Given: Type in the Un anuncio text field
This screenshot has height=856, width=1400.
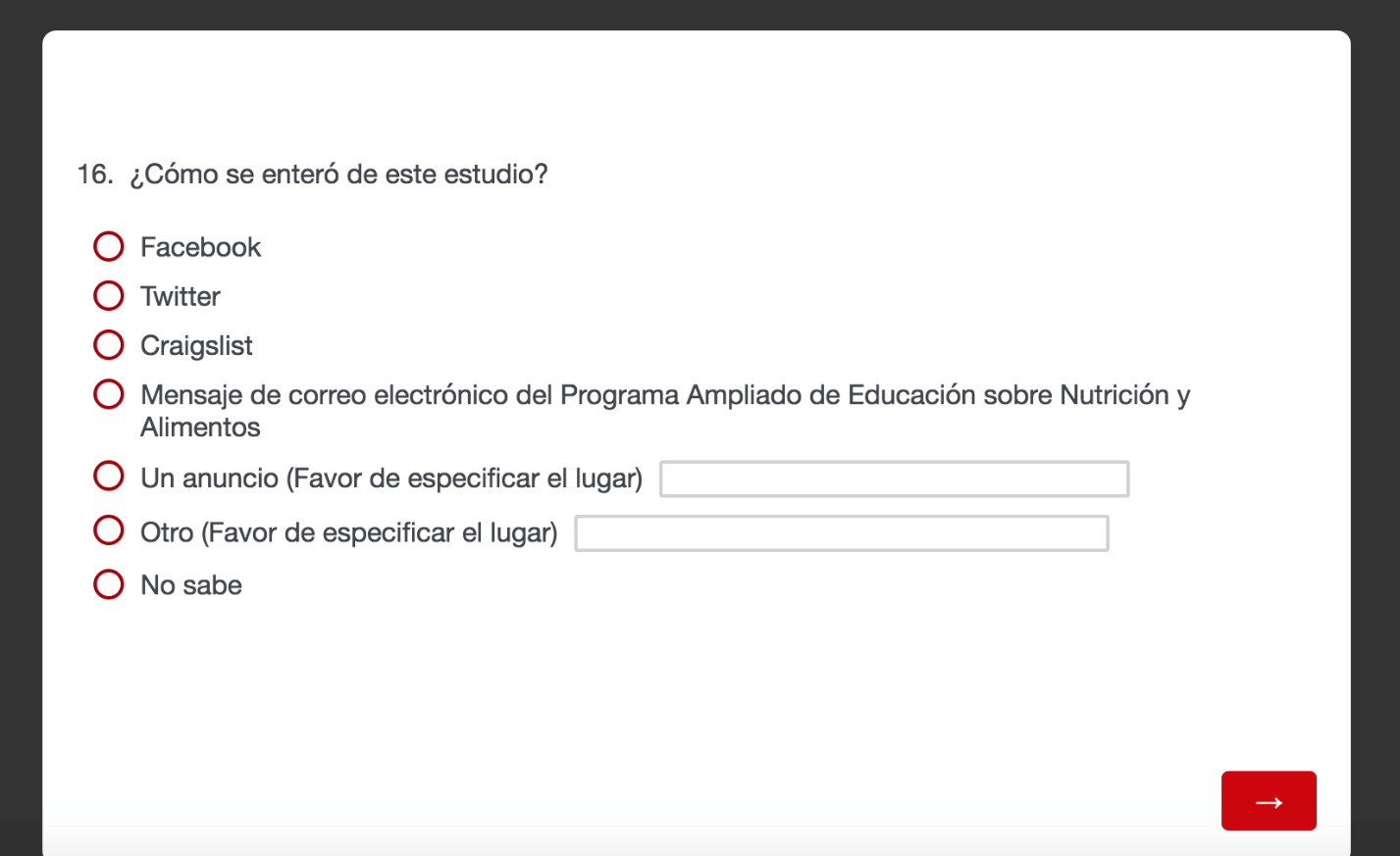Looking at the screenshot, I should click(894, 478).
